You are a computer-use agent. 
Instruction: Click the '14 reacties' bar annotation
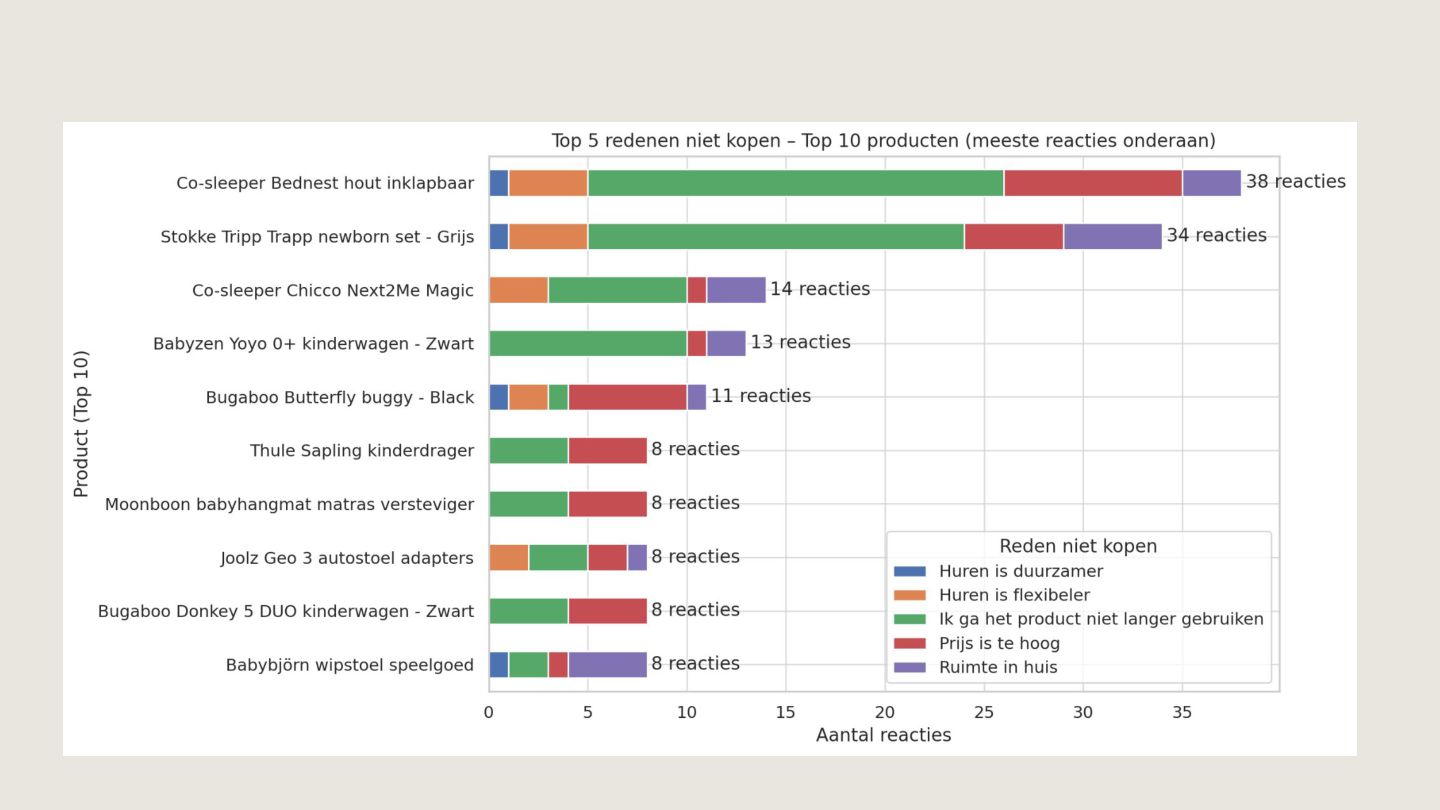820,289
